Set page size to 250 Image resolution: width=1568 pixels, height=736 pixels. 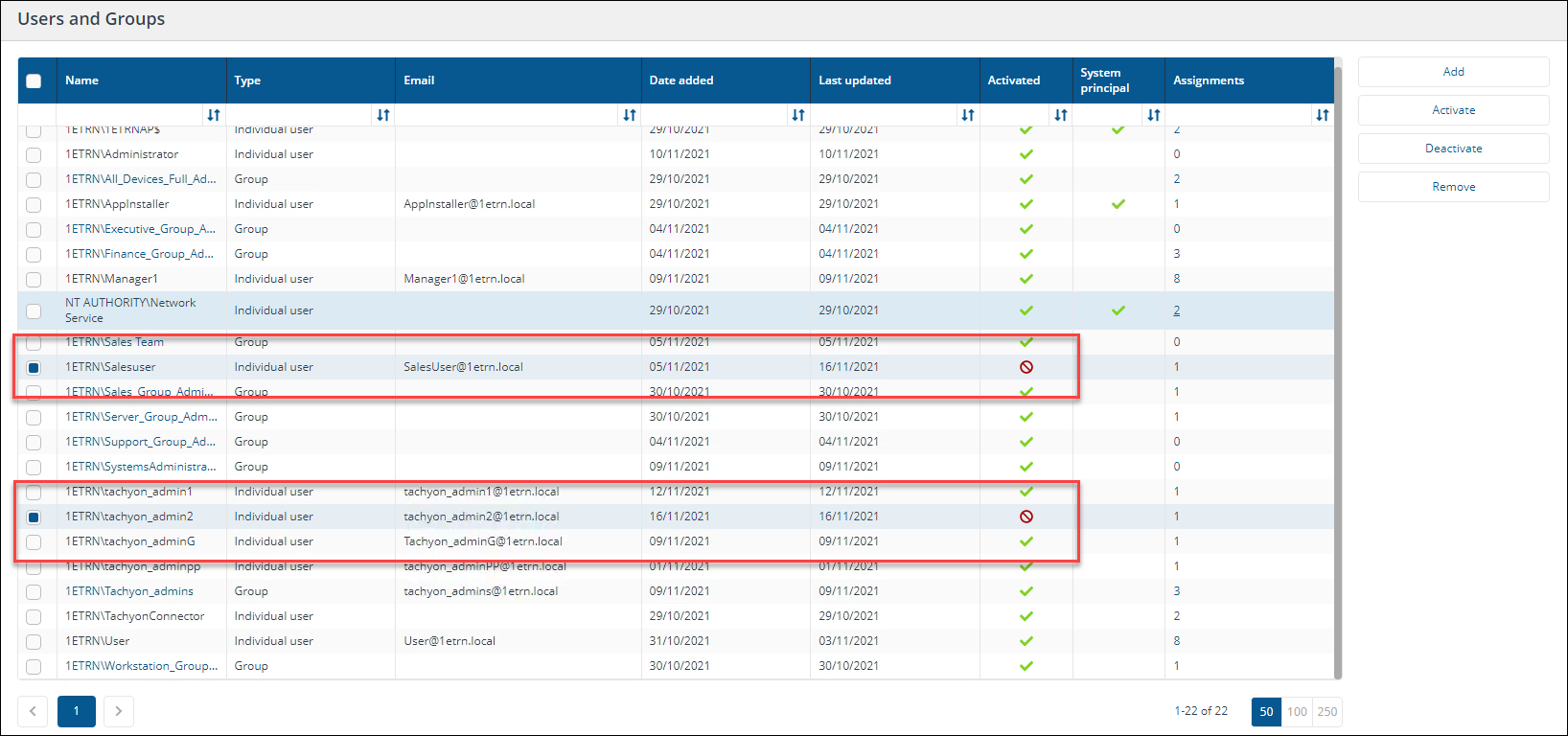(1327, 712)
